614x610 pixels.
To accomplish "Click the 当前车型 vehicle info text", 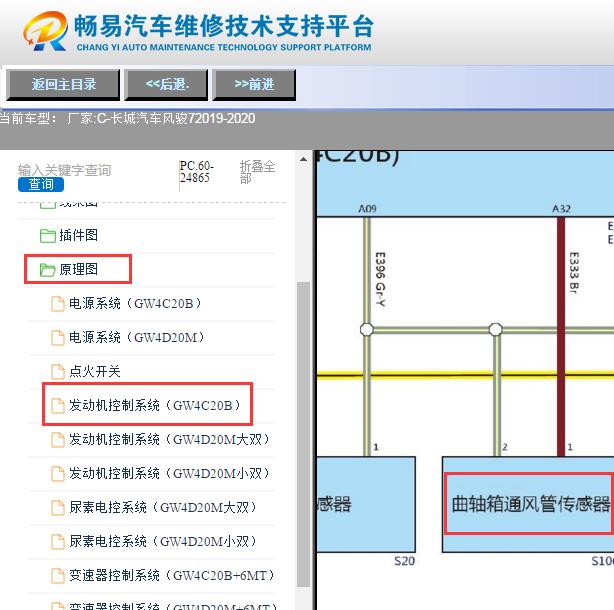I will (x=128, y=118).
